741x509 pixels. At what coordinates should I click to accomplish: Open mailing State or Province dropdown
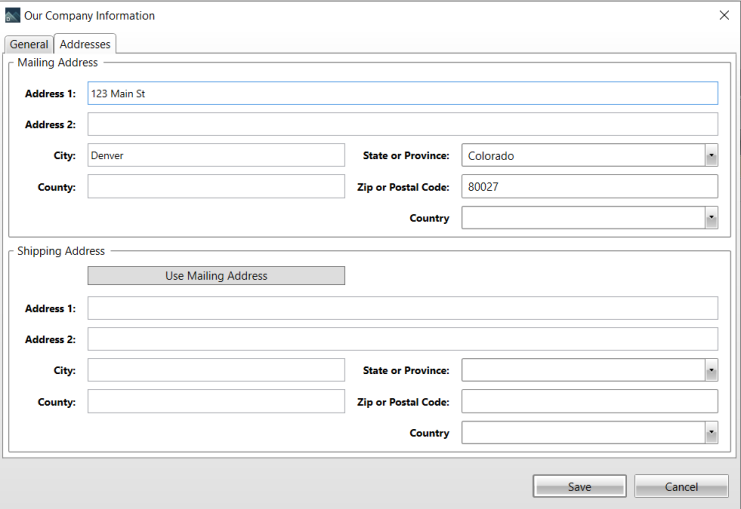click(711, 155)
